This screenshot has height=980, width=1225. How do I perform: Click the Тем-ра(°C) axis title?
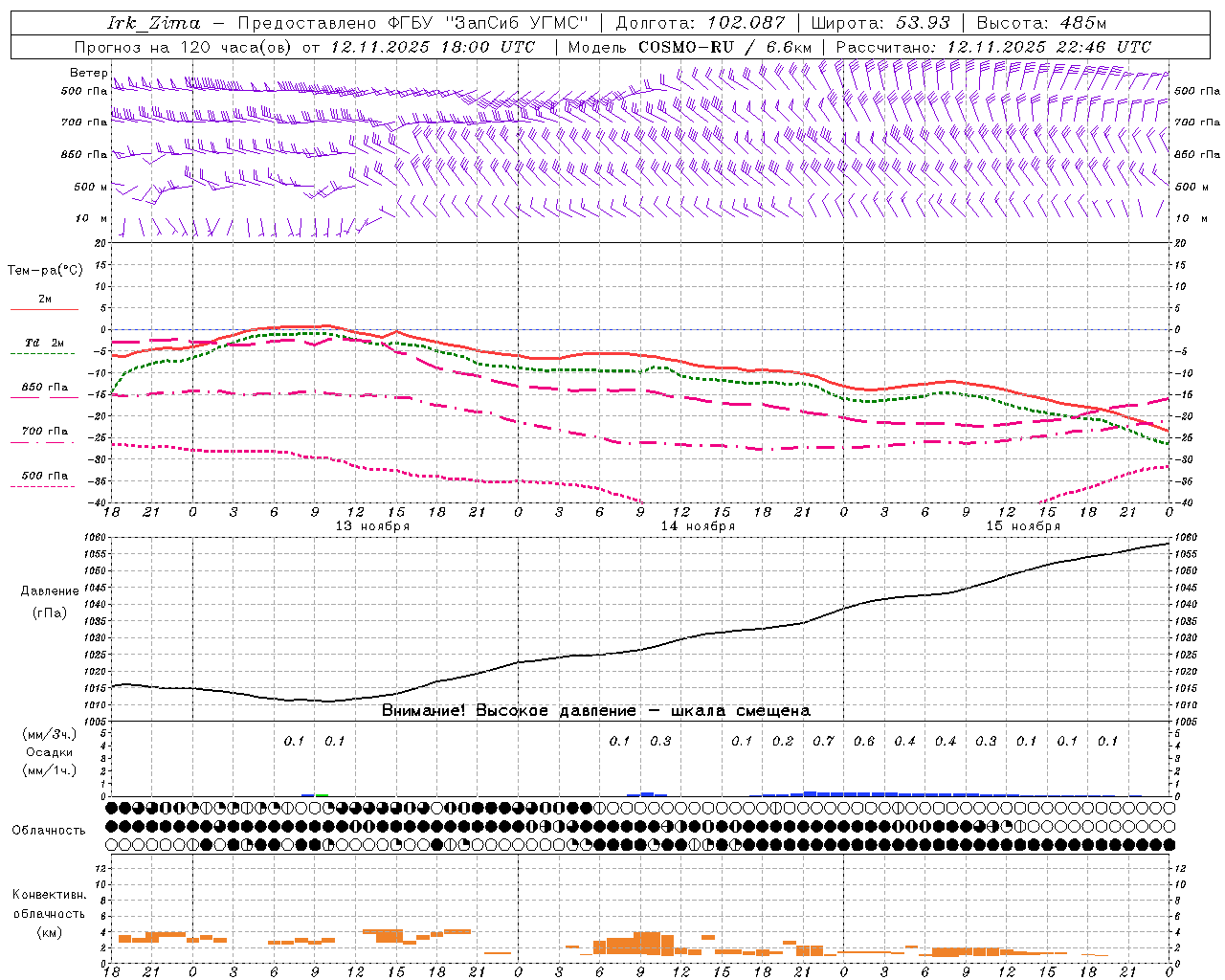[x=45, y=271]
